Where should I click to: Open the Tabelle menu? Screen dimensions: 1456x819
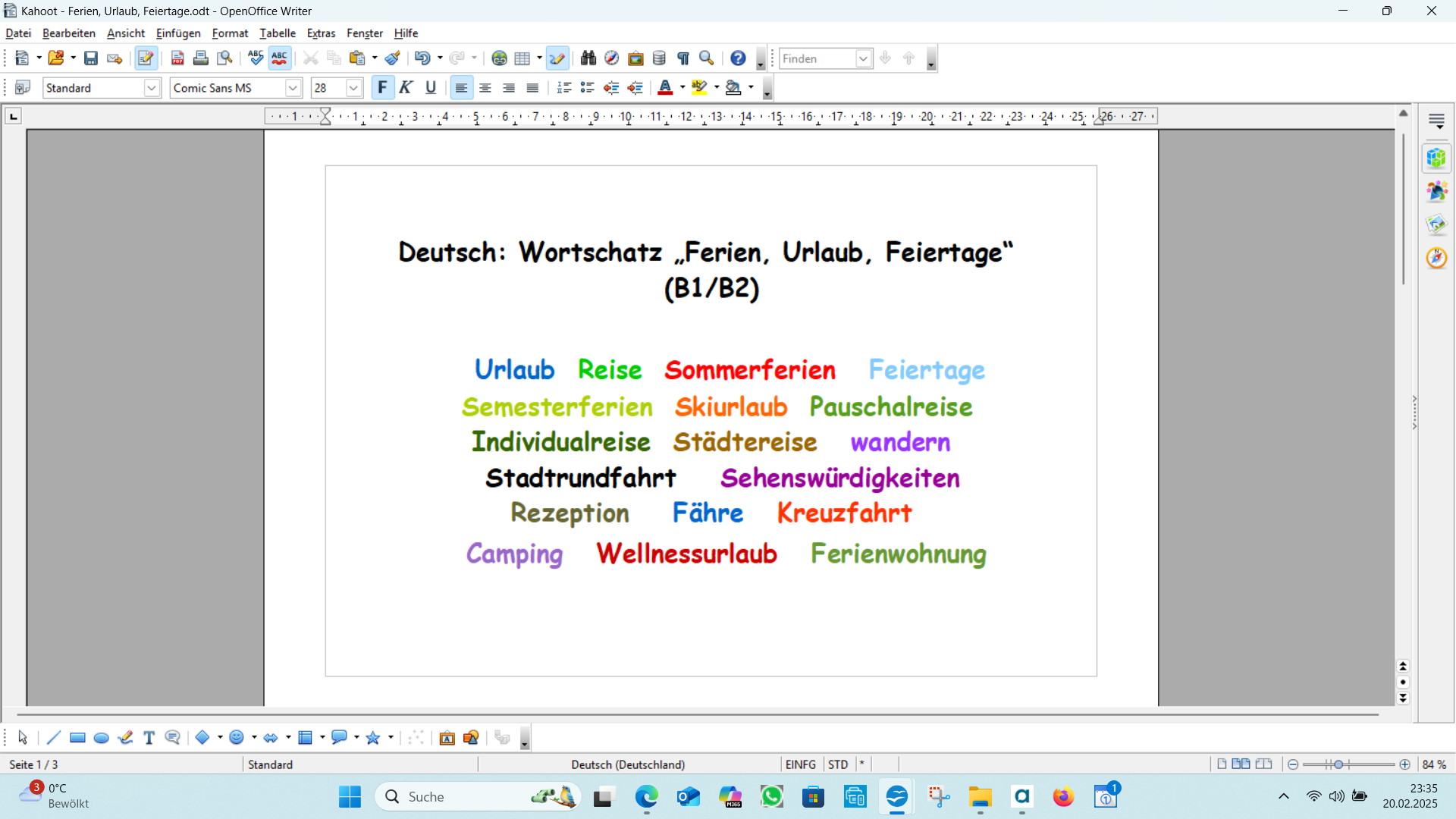tap(278, 33)
